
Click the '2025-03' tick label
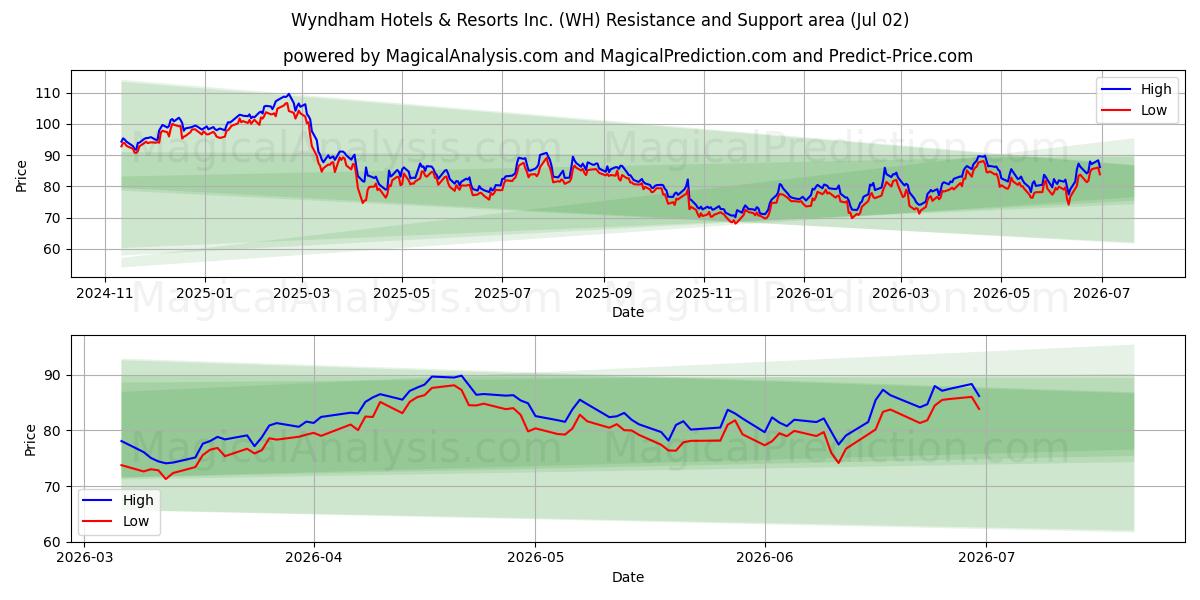tap(302, 294)
